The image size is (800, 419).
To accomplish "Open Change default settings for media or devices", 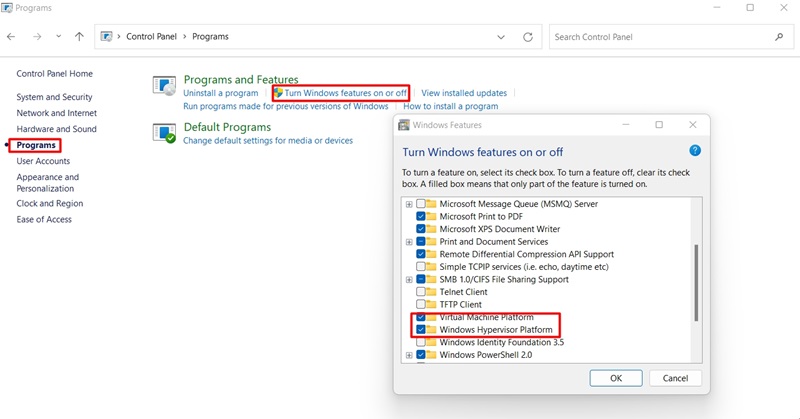I will 268,140.
